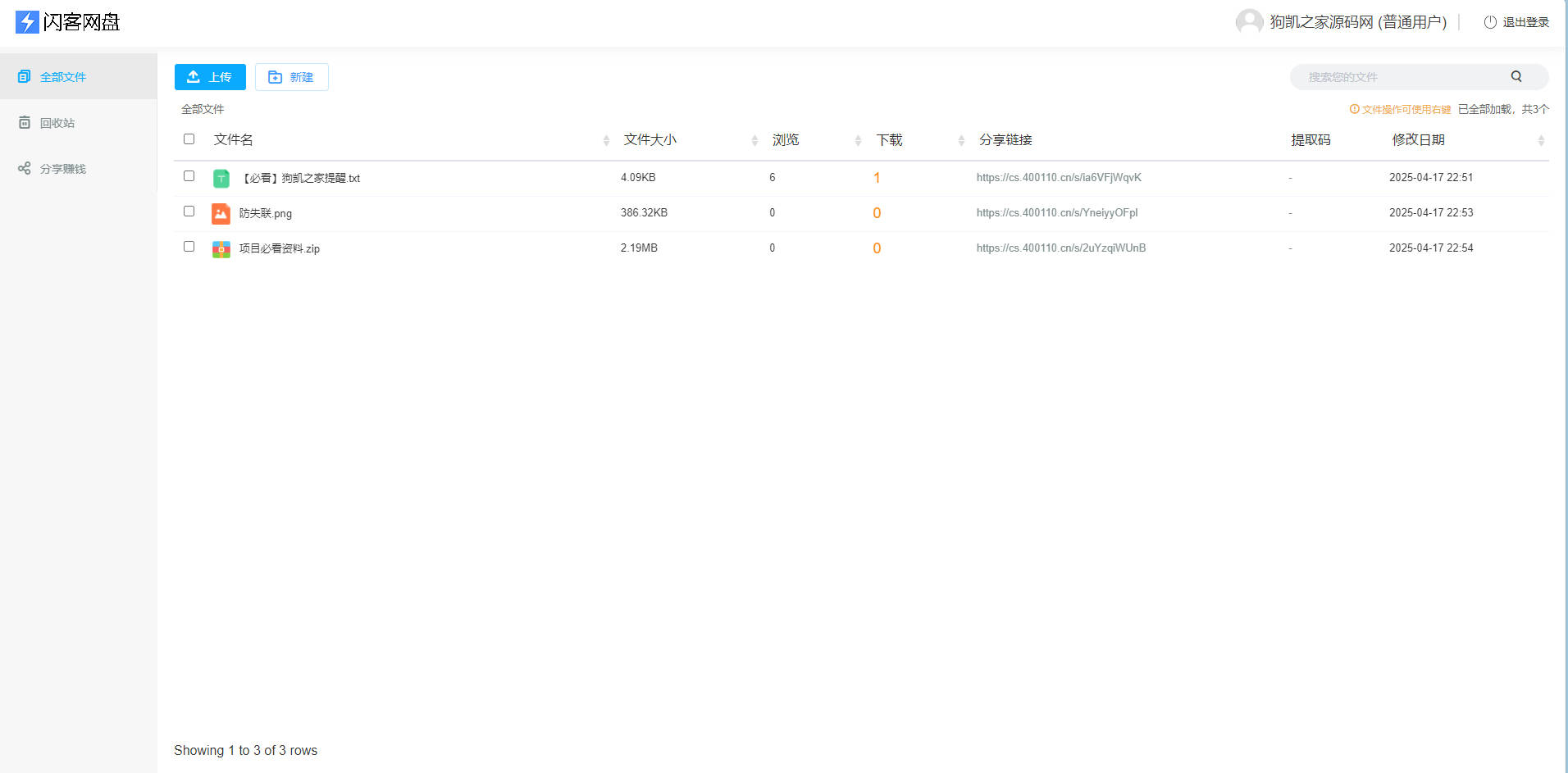
Task: Toggle the select-all checkbox in table header
Action: coord(189,139)
